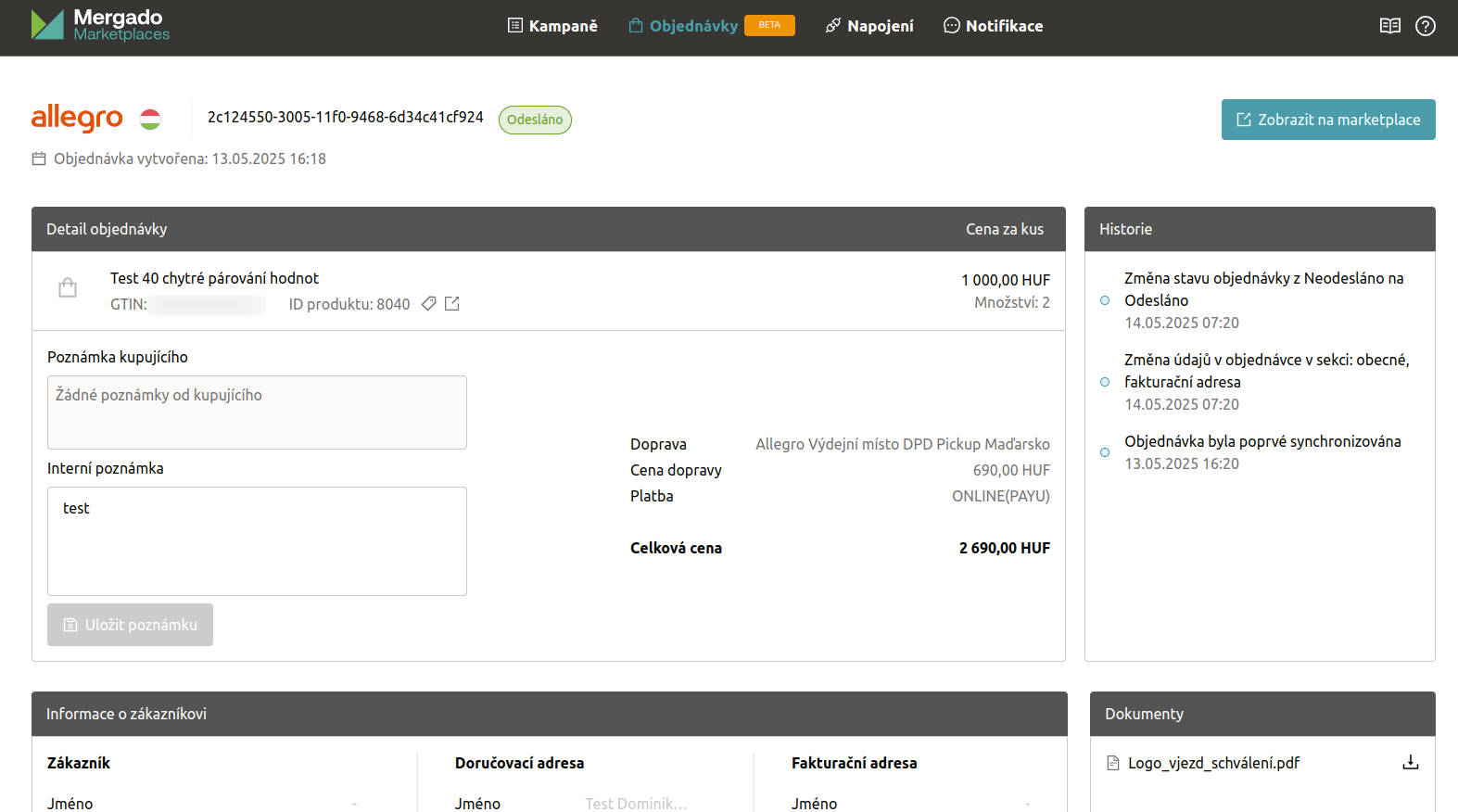Click the Poznámka kupujícího text area

tap(257, 412)
